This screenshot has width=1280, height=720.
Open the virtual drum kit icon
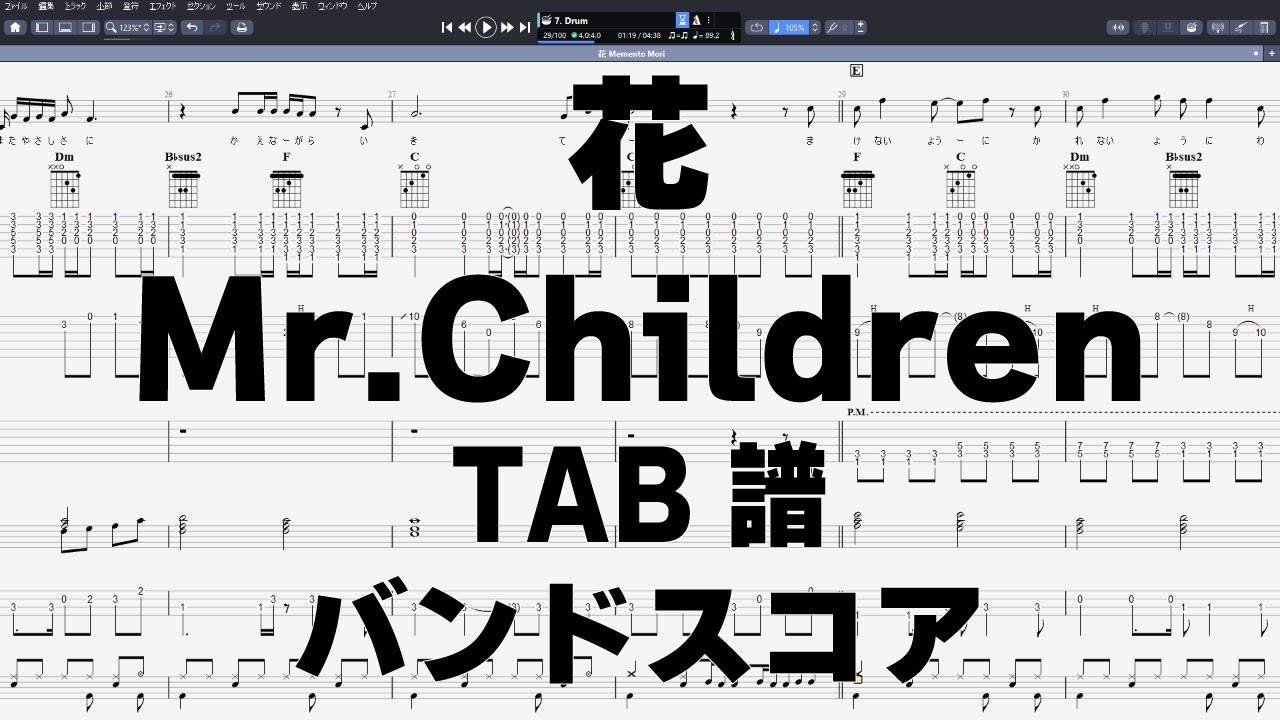coord(1190,27)
